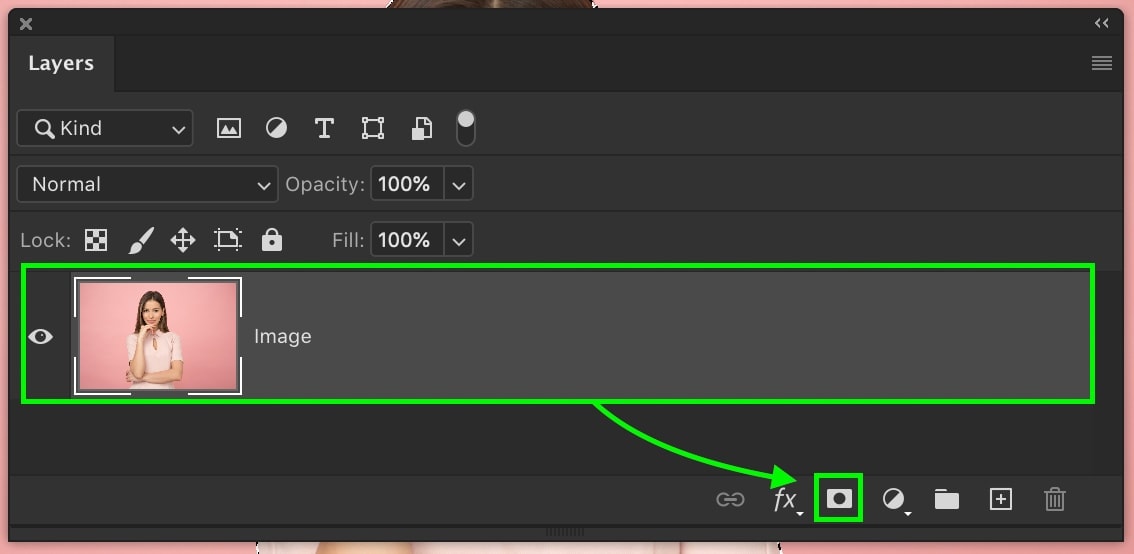
Task: Toggle lock transparent pixels
Action: coord(96,240)
